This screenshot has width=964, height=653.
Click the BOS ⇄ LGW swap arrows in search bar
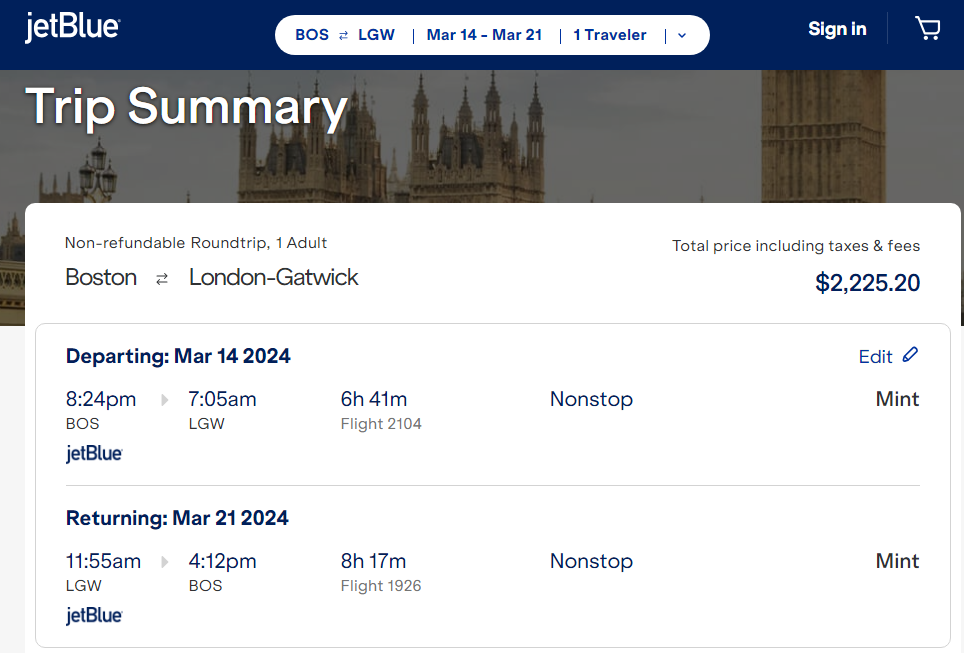coord(344,34)
